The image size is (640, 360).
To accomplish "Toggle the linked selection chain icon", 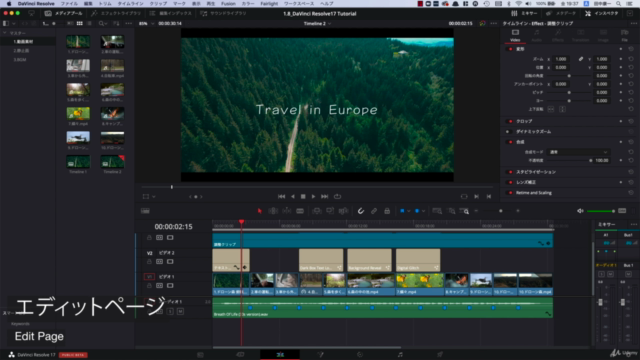I will 374,211.
